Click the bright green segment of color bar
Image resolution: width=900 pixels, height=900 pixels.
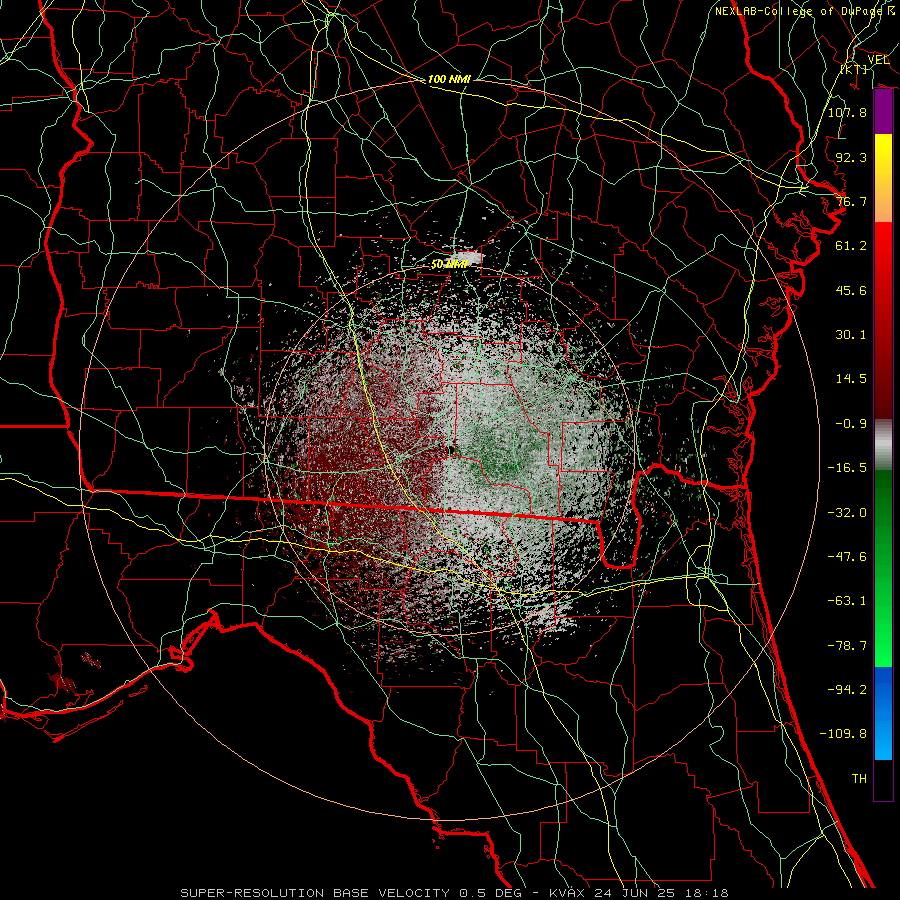[x=883, y=626]
